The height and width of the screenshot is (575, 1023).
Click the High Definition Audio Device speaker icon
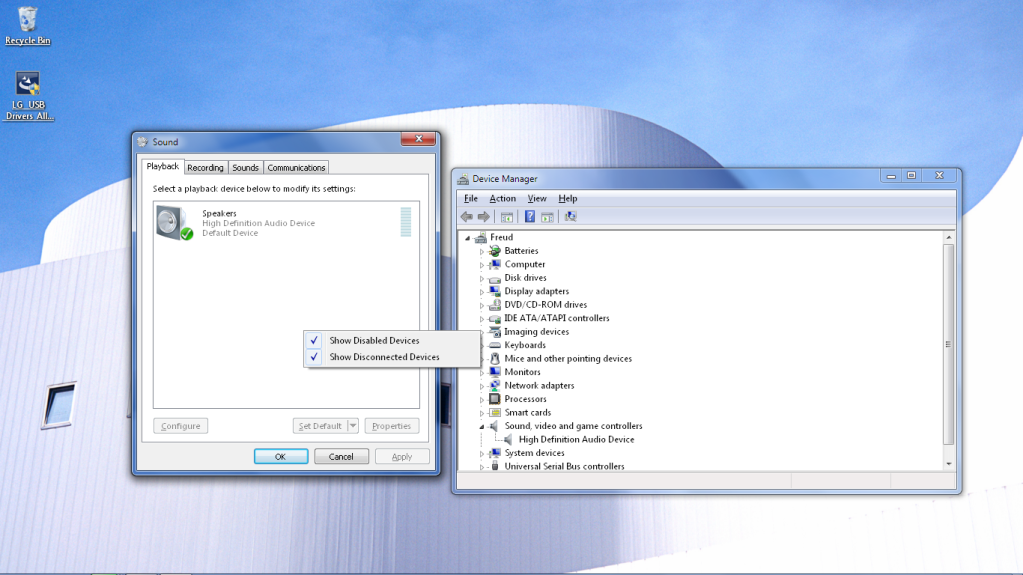coord(509,440)
